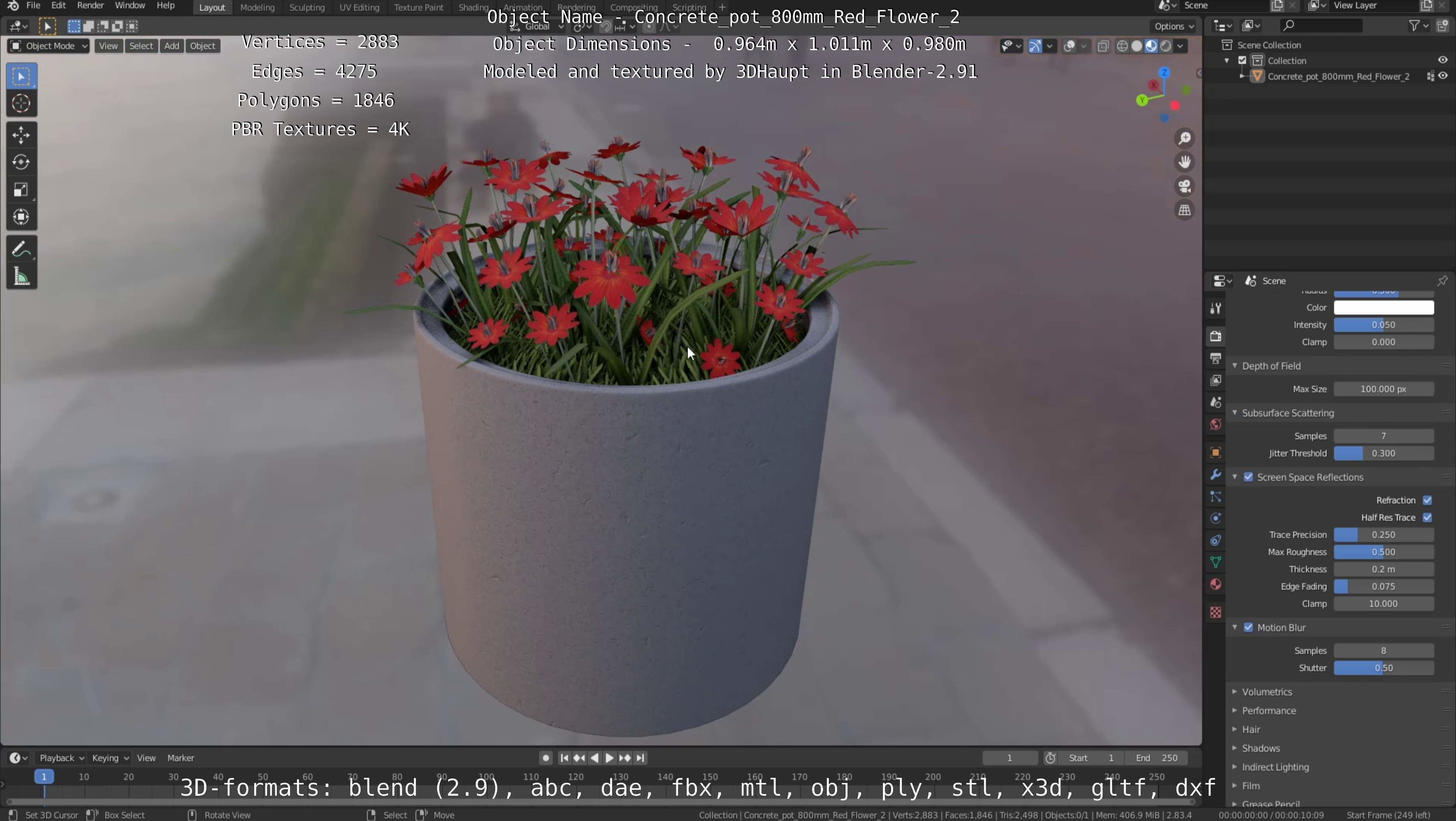Open viewport Add menu
The width and height of the screenshot is (1456, 821).
pyautogui.click(x=171, y=46)
